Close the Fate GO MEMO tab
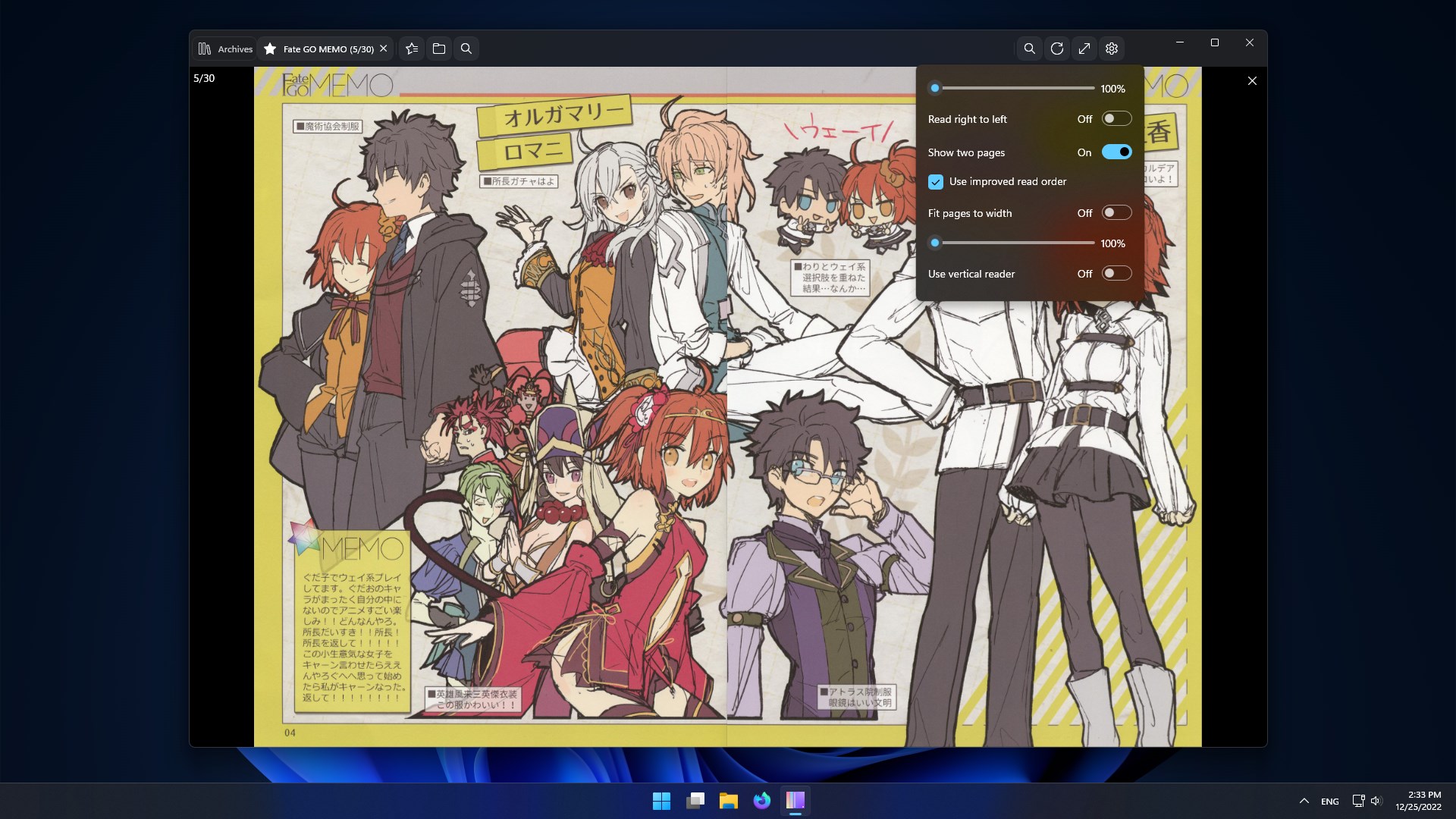The image size is (1456, 819). 384,49
